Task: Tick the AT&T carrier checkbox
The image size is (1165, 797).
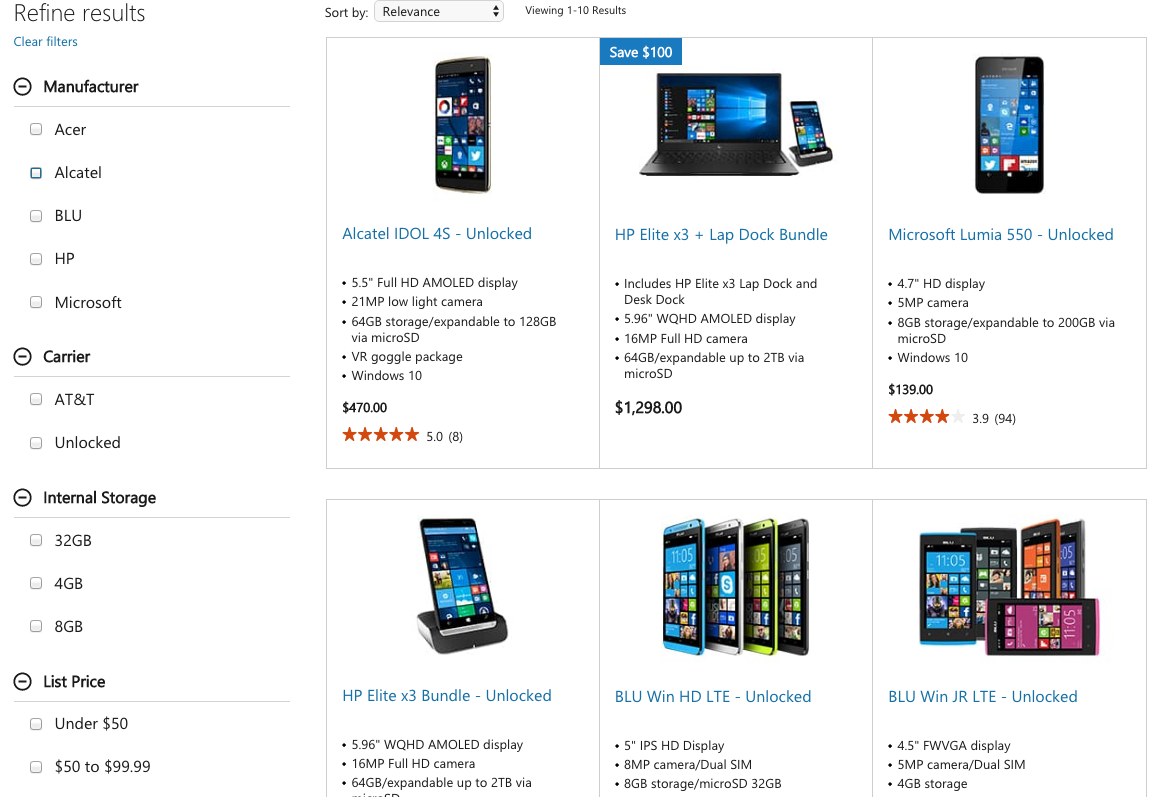Action: point(36,399)
